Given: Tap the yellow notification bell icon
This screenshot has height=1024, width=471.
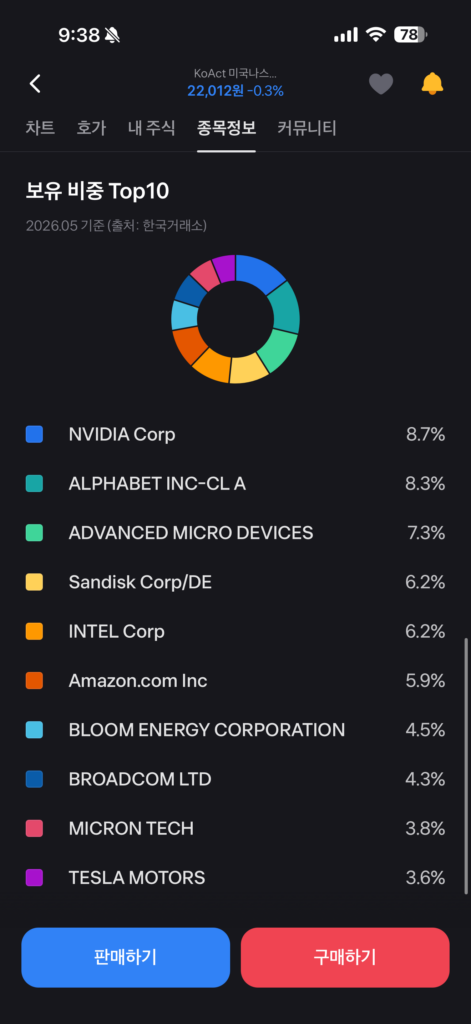Looking at the screenshot, I should (x=432, y=84).
